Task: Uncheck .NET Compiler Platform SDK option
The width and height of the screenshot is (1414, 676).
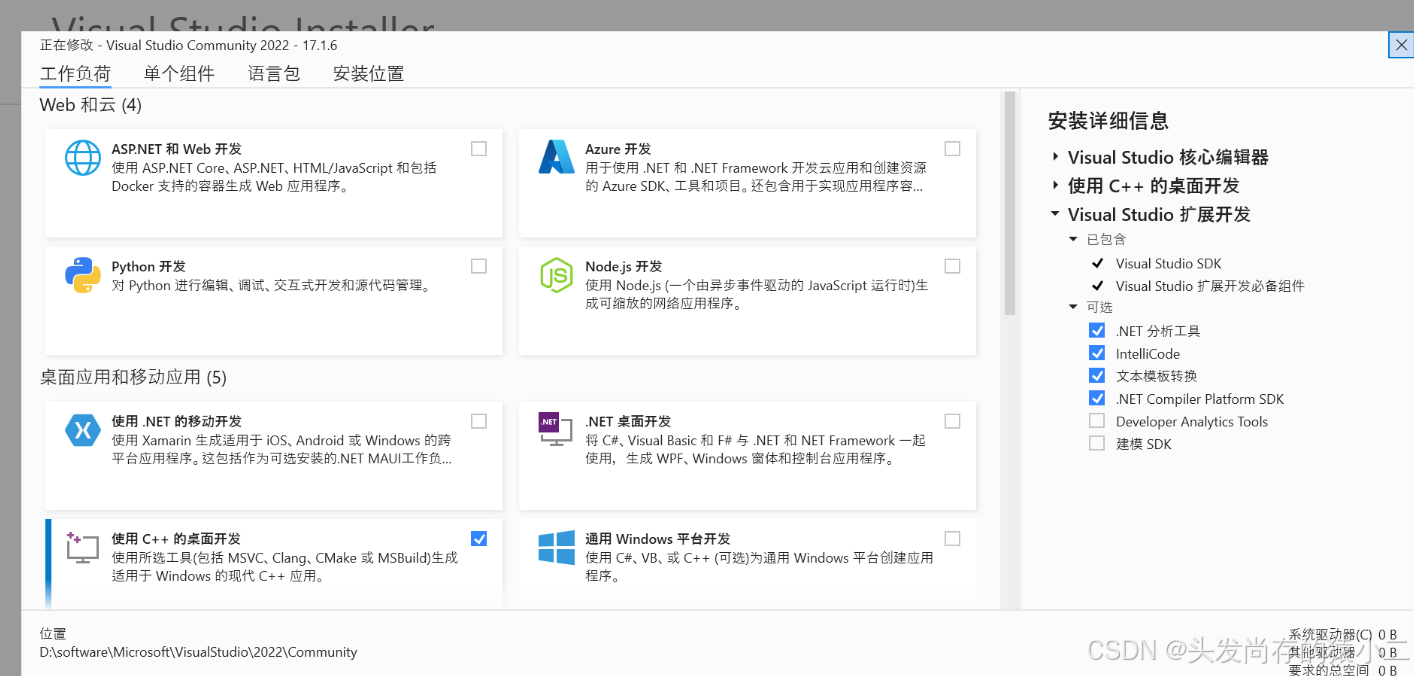Action: pyautogui.click(x=1097, y=398)
